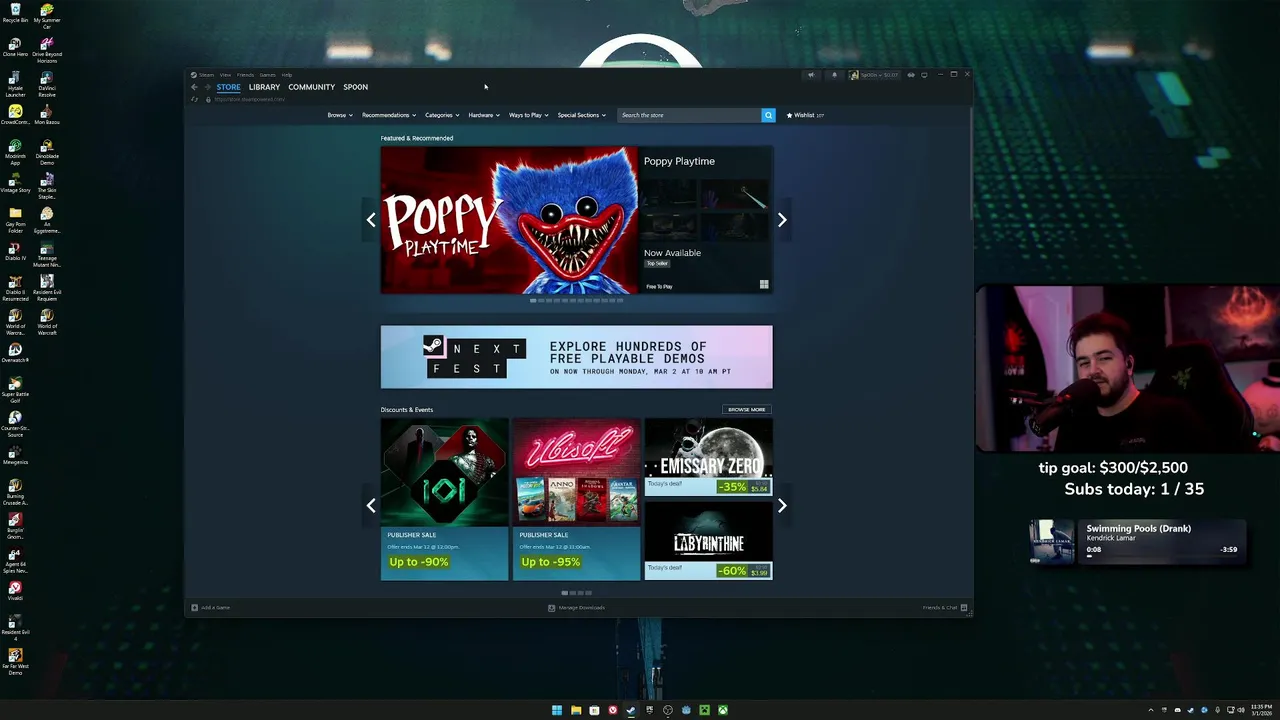Click the featured carousel pagination dots
This screenshot has height=720, width=1280.
(576, 300)
